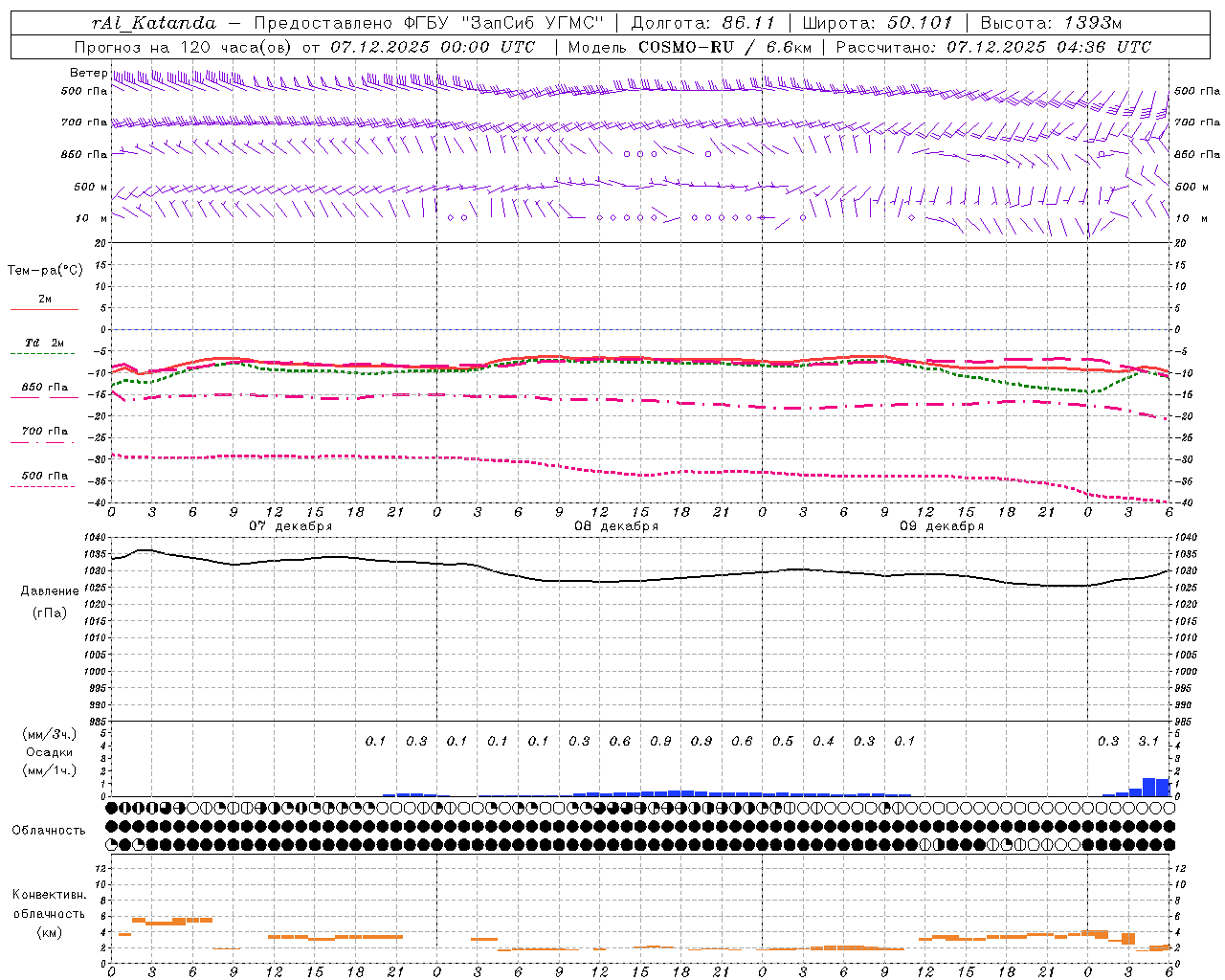Click the '2м' temperature legend entry
This screenshot has height=980, width=1225.
tap(45, 299)
